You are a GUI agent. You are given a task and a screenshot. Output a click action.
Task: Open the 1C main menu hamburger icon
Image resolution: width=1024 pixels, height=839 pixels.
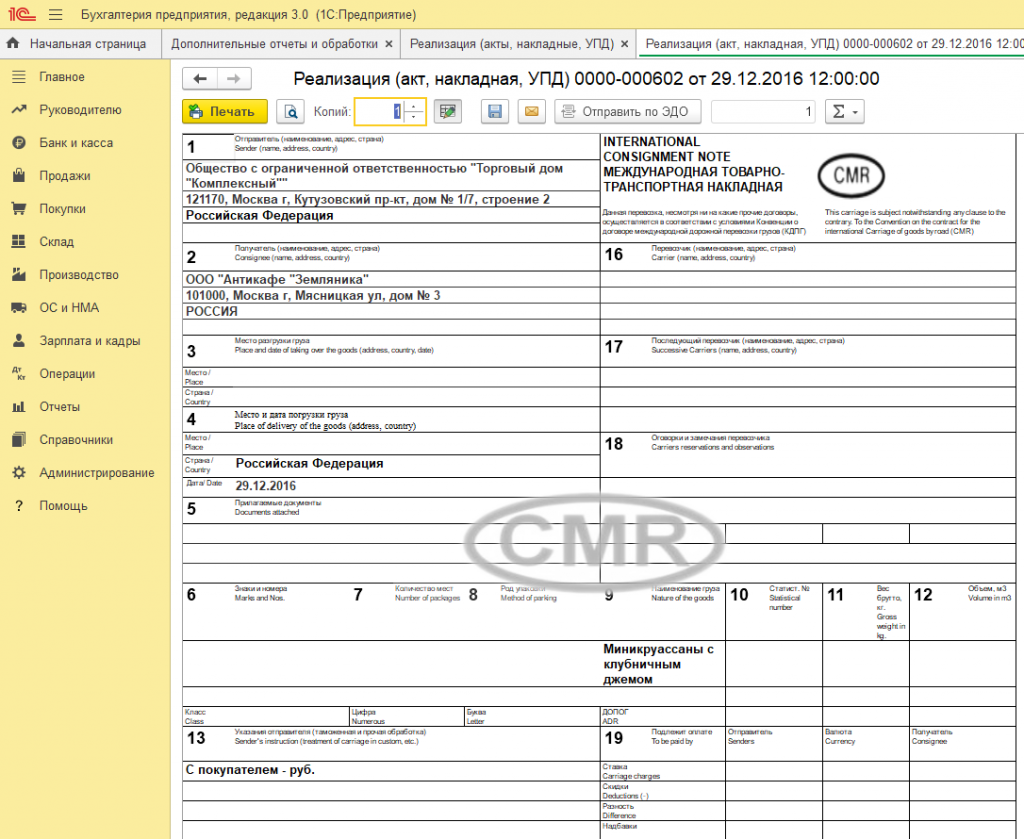point(56,14)
